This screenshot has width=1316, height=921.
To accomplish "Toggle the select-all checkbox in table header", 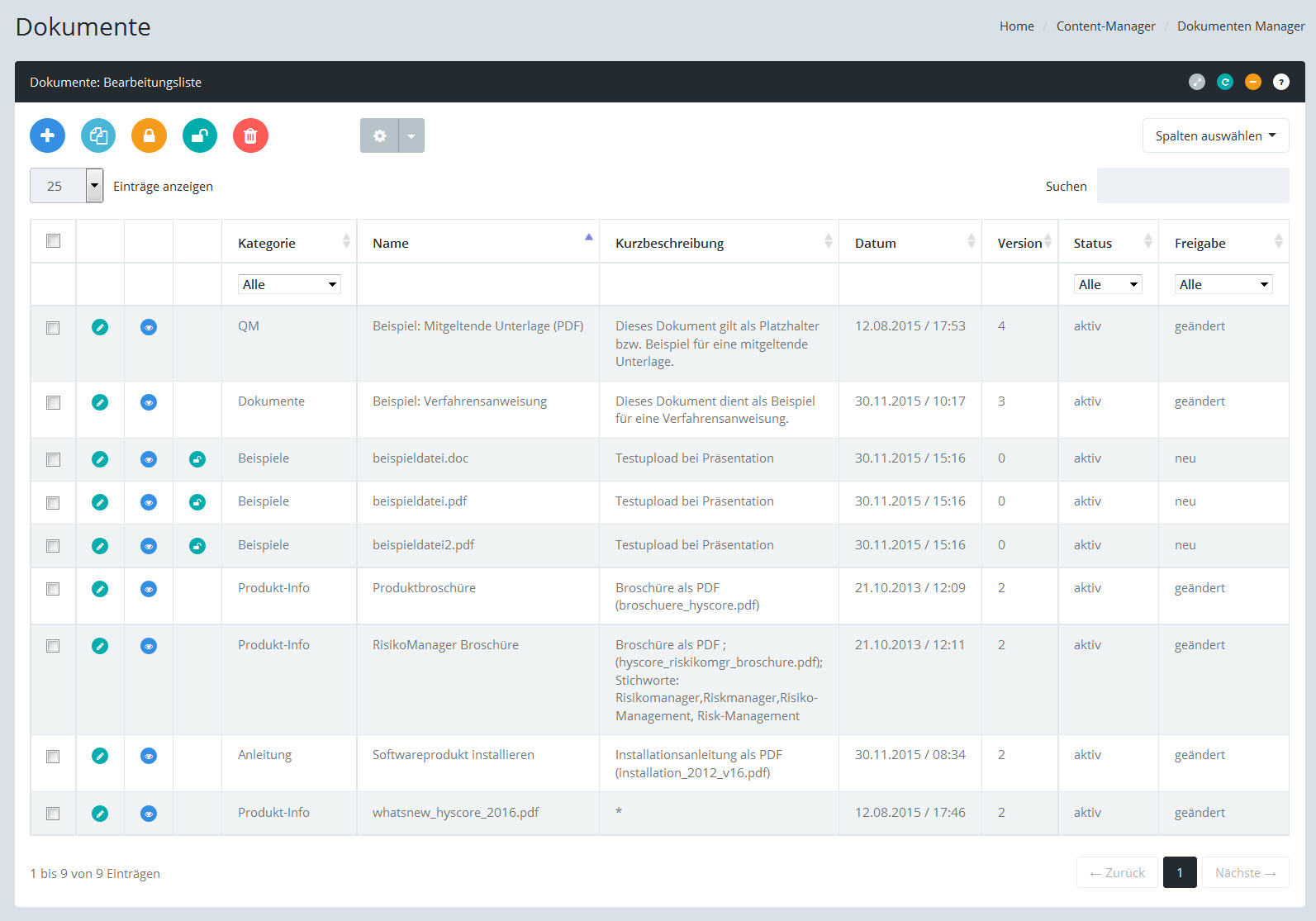I will 54,241.
